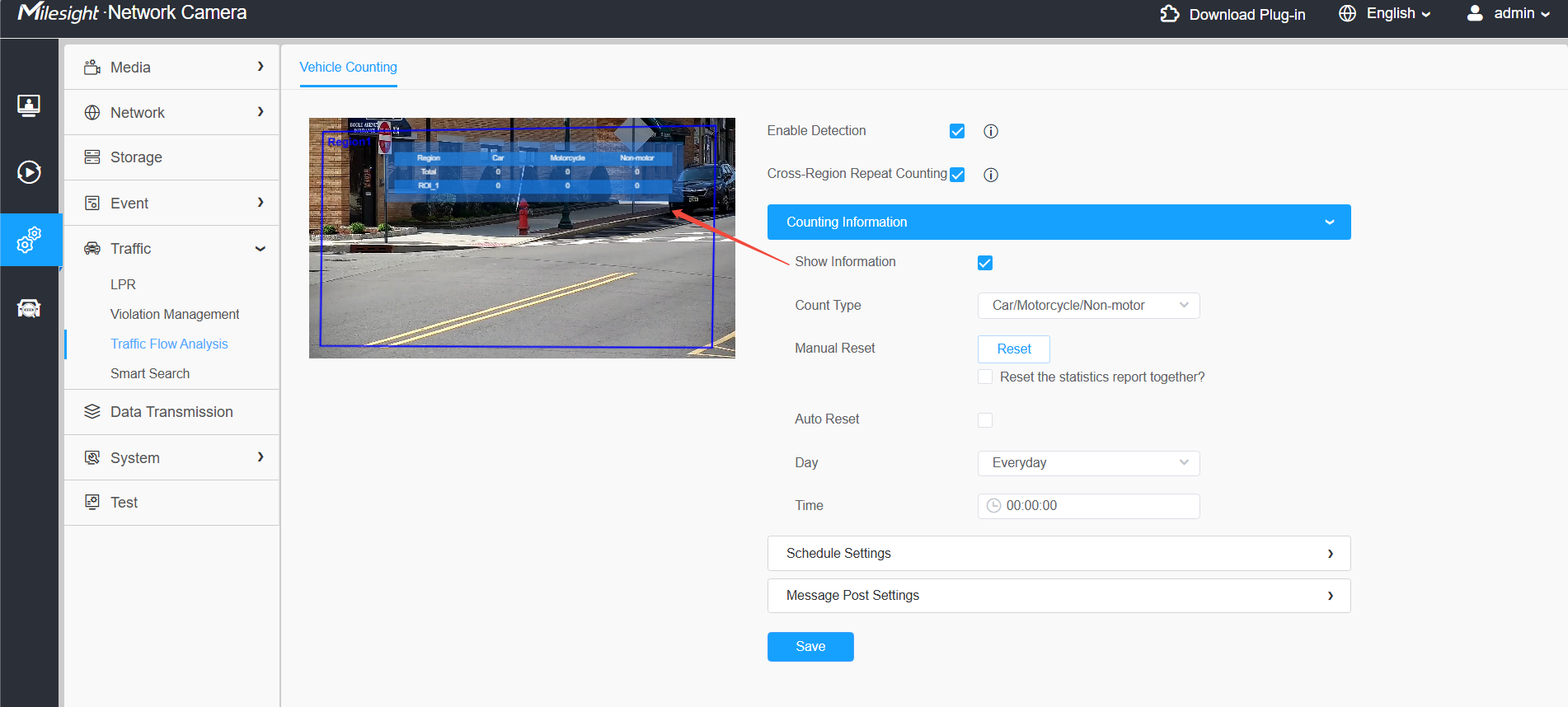Click the Save button
The image size is (1568, 707).
point(810,647)
